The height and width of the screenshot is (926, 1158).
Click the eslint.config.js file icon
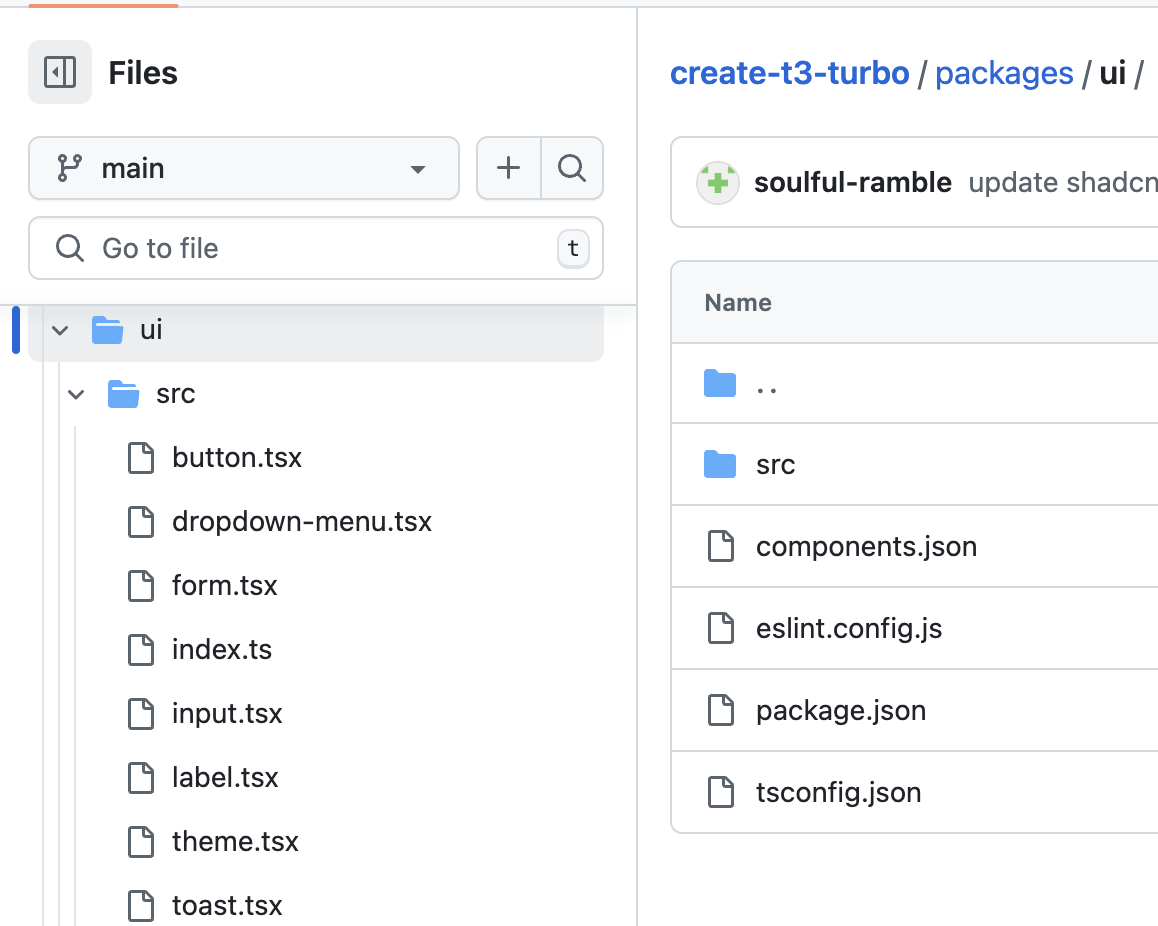tap(721, 629)
